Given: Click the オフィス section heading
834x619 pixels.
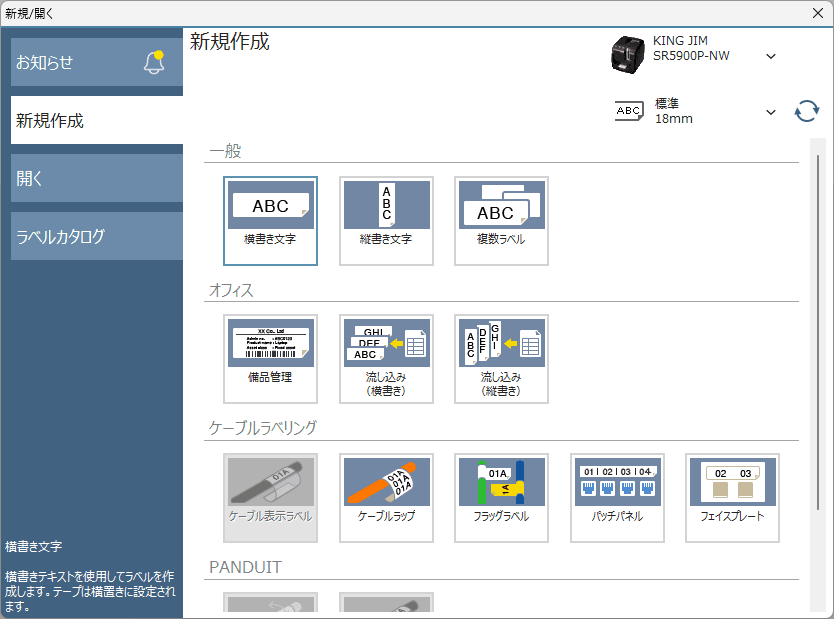Looking at the screenshot, I should point(231,290).
